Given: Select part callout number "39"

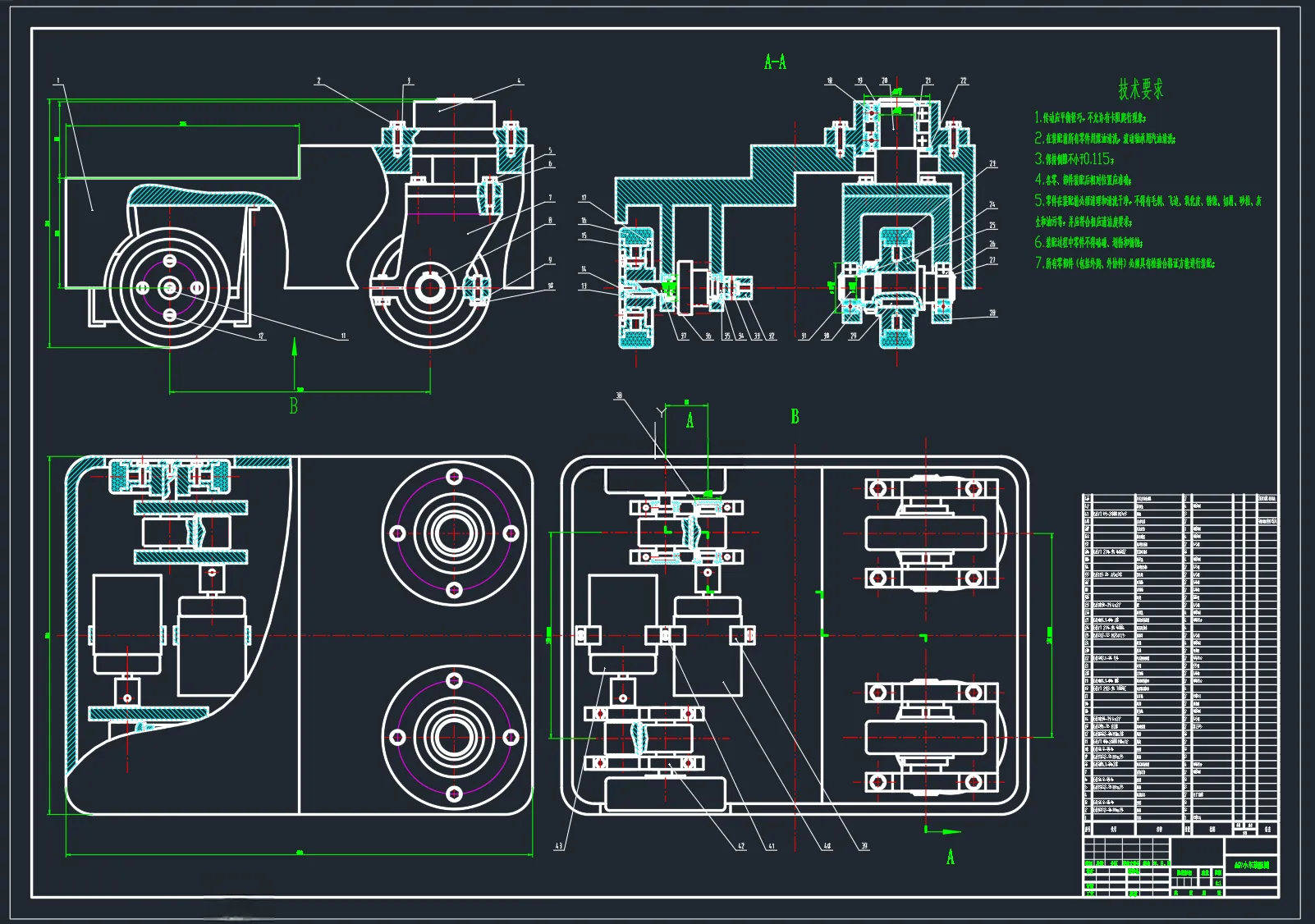Looking at the screenshot, I should point(864,846).
